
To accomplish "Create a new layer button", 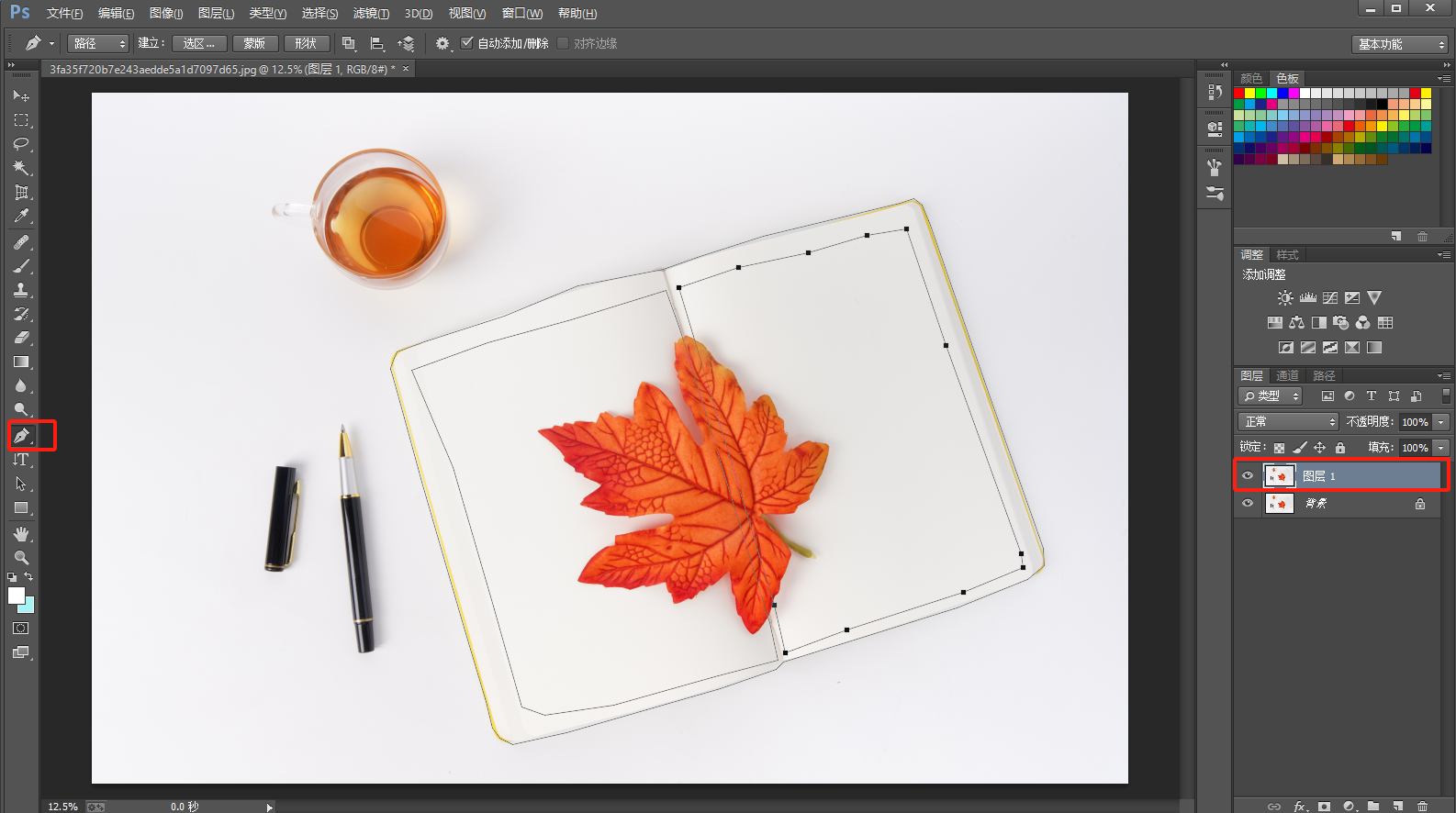I will click(1397, 806).
